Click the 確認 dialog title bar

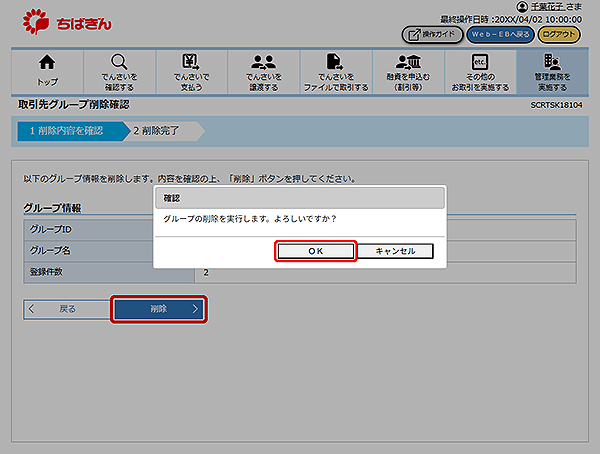(299, 197)
